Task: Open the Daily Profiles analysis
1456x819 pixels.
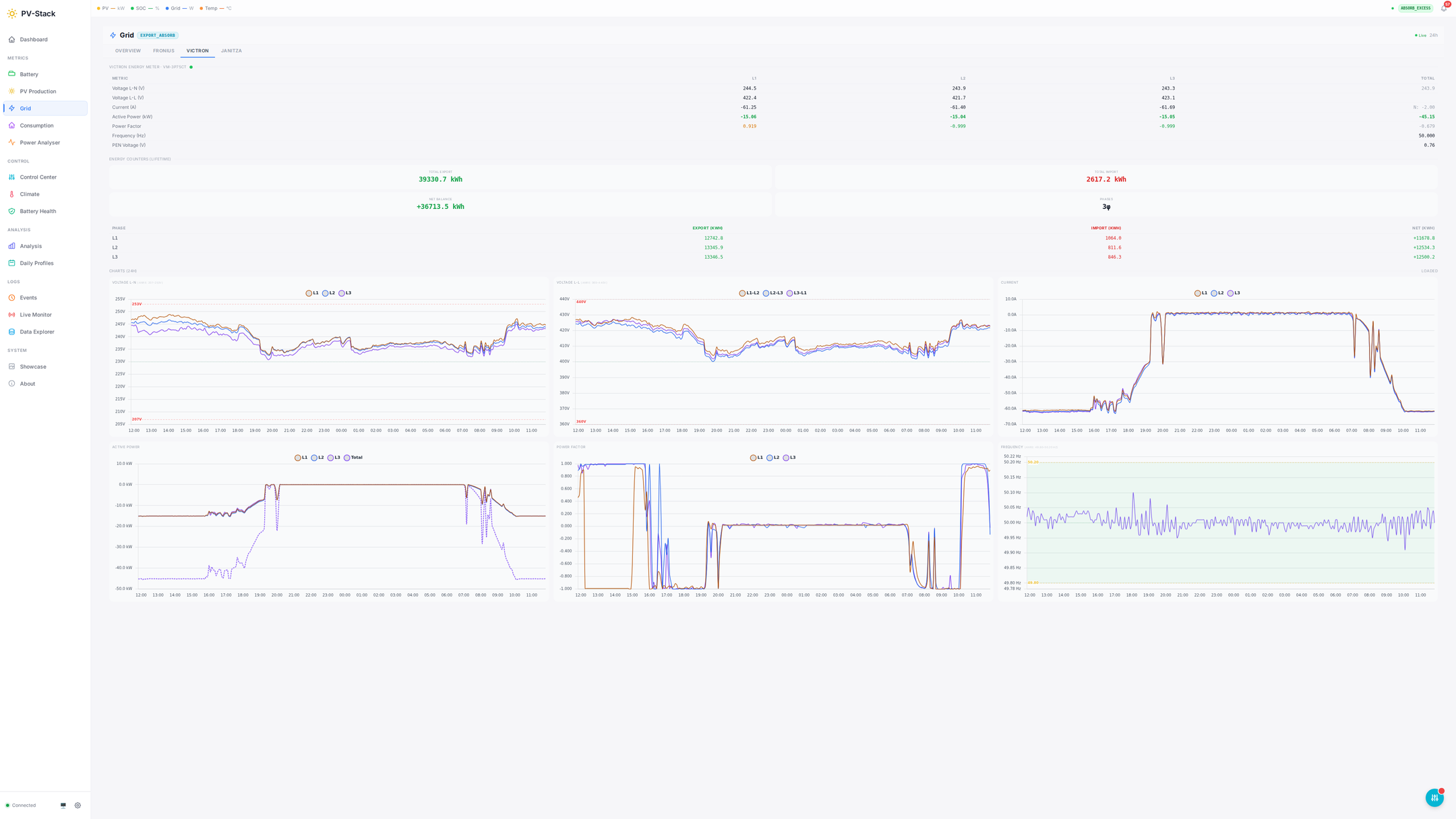Action: pos(36,263)
